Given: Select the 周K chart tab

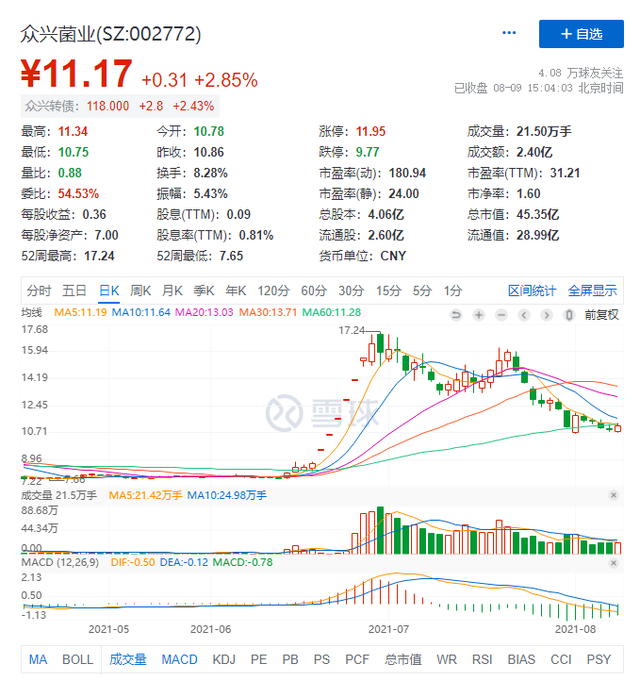Looking at the screenshot, I should (x=141, y=291).
